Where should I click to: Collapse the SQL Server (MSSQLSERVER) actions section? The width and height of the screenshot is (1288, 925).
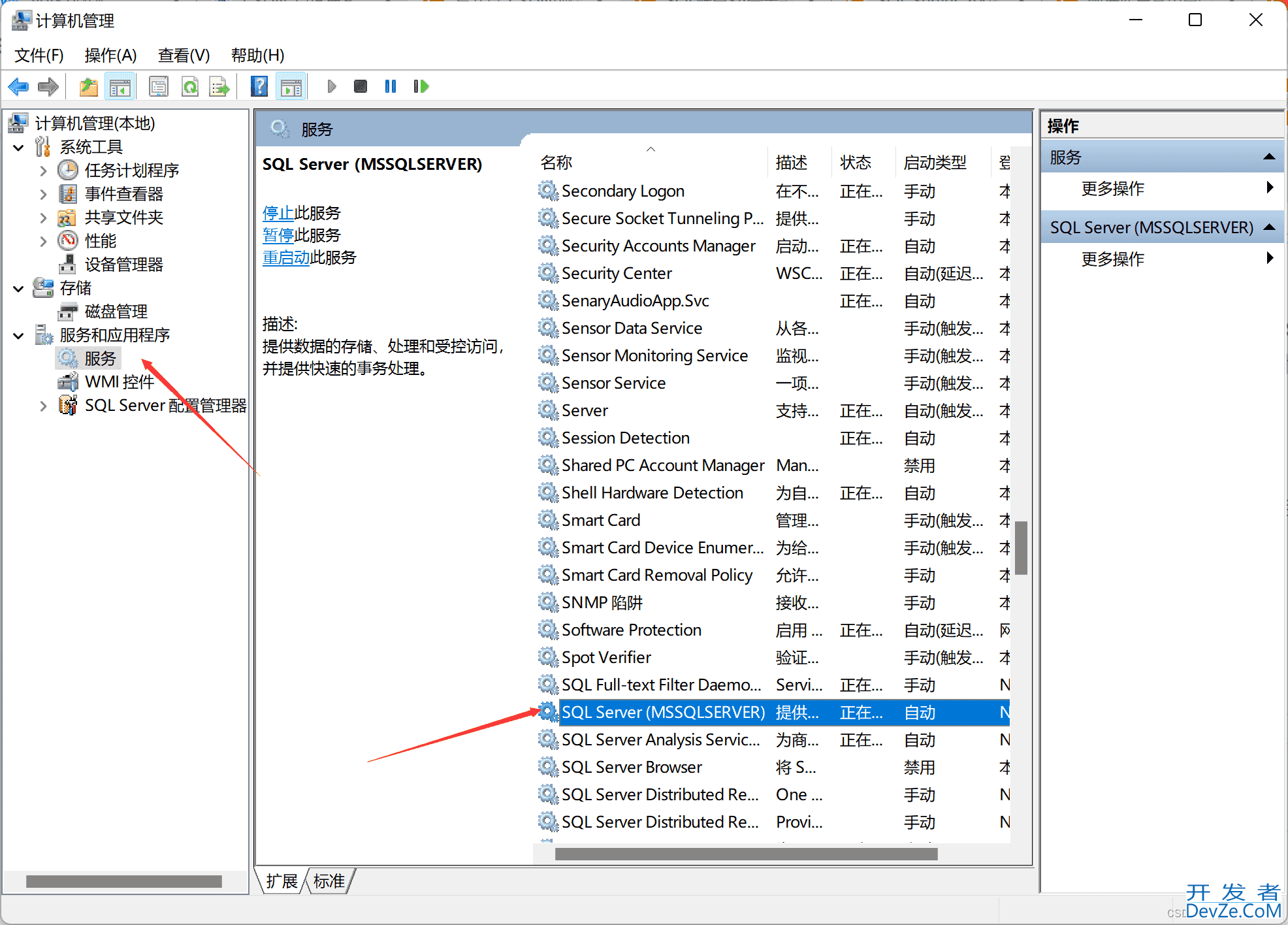[x=1269, y=227]
